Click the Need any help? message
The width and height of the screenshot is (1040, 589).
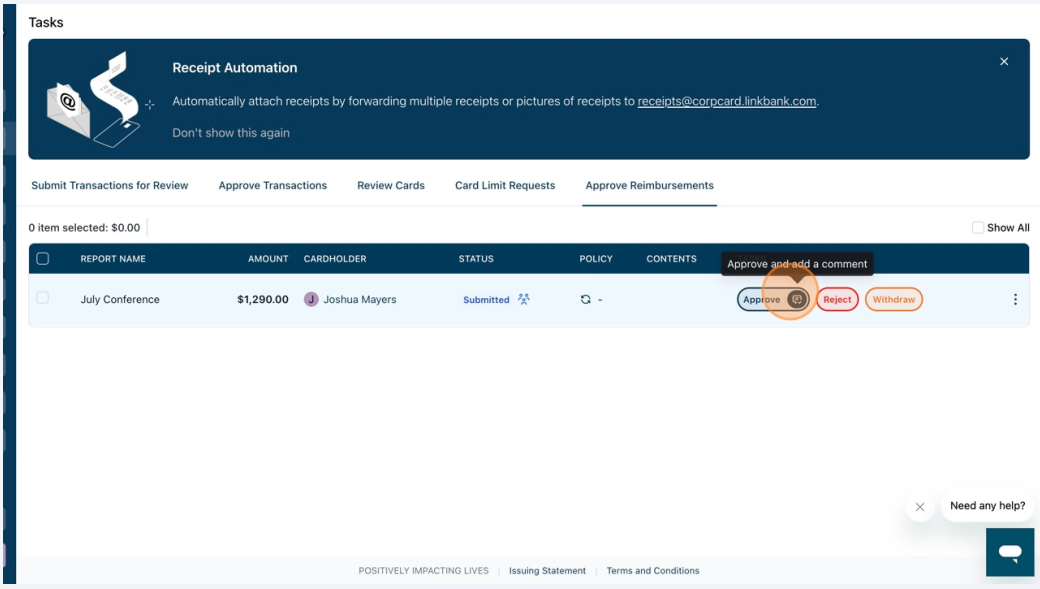[988, 505]
